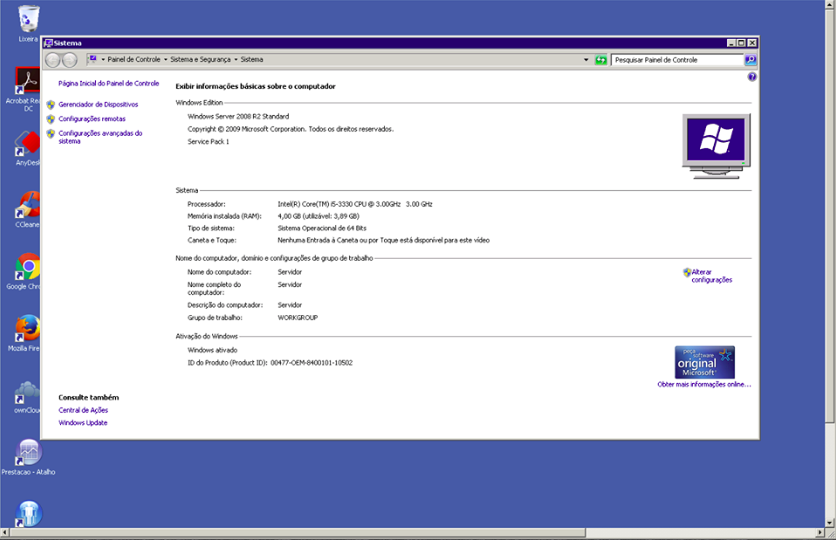This screenshot has height=540, width=836.
Task: Click the processor value Intel Core i5-3330 text
Action: 355,205
